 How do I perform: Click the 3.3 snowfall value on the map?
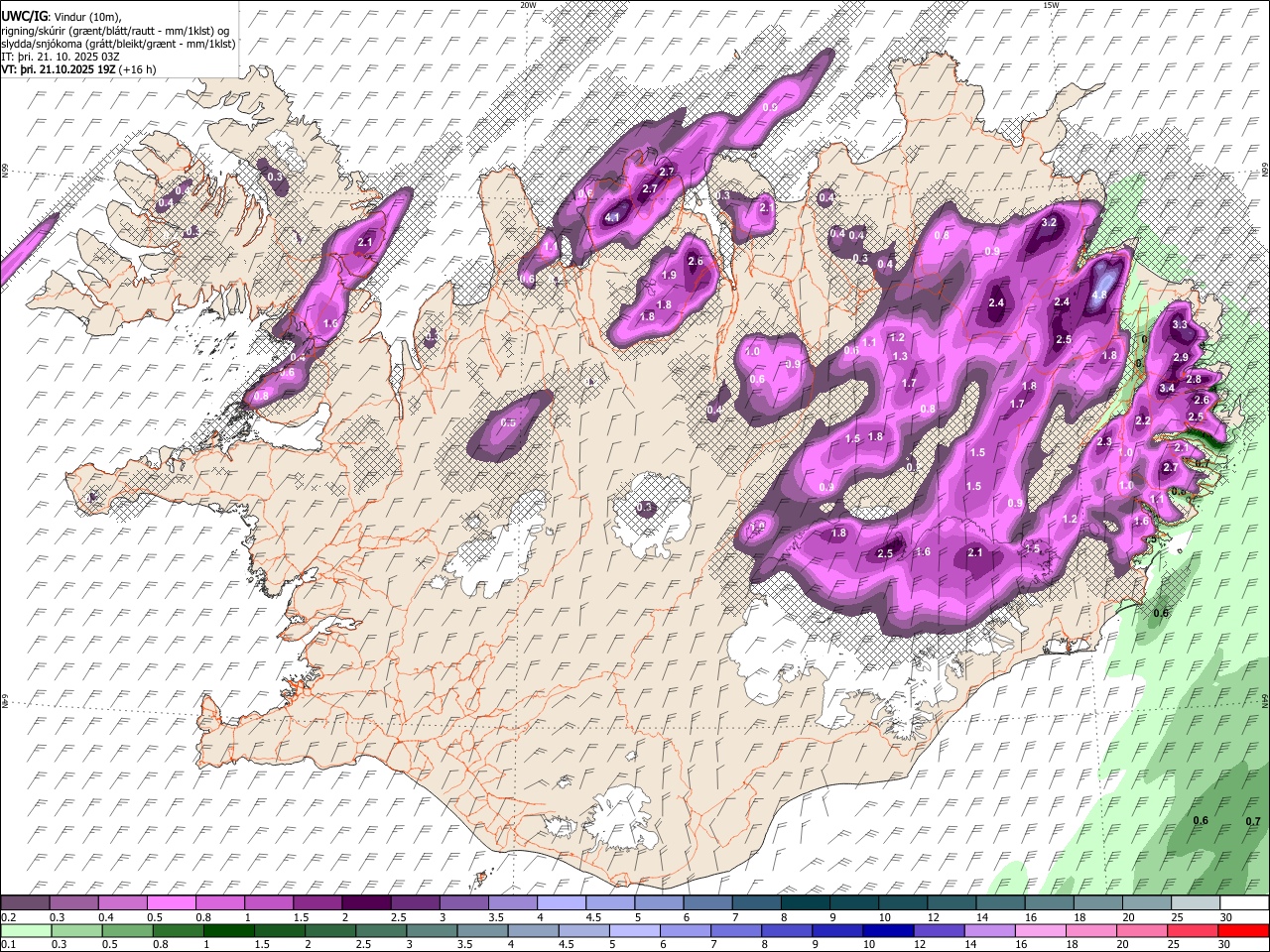pos(1180,324)
